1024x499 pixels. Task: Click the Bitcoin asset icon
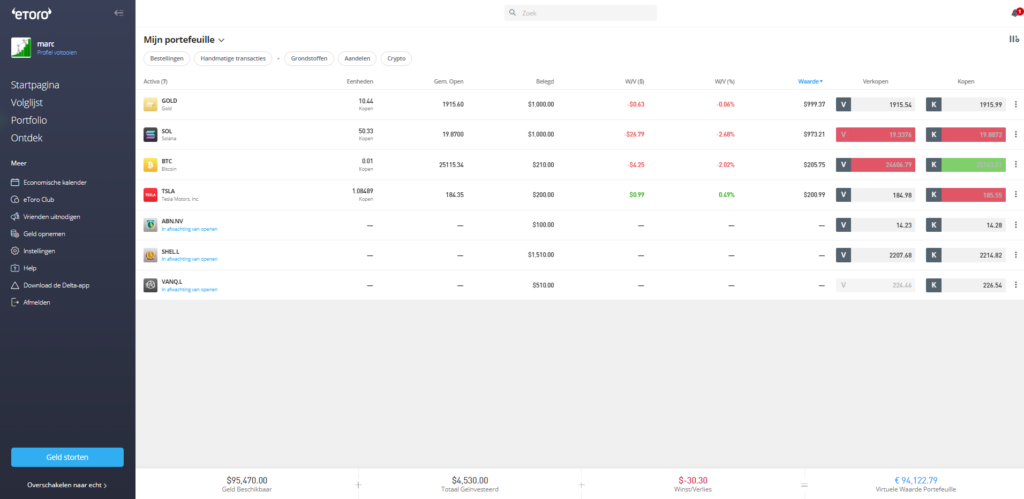pyautogui.click(x=151, y=164)
